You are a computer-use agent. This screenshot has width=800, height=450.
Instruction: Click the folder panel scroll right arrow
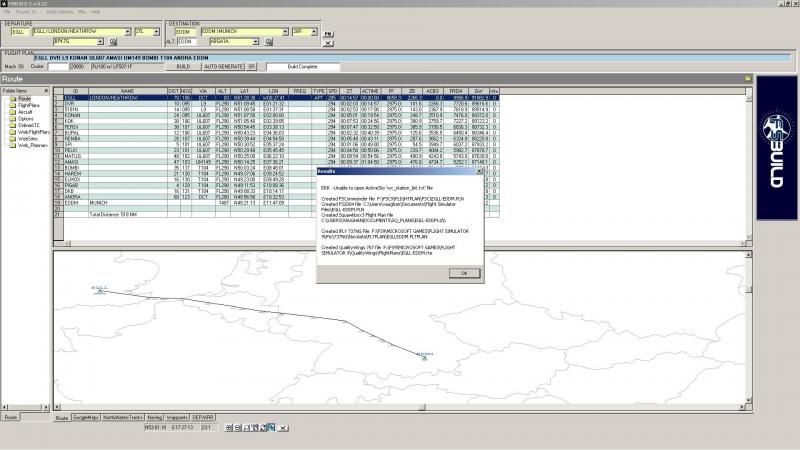pos(46,407)
